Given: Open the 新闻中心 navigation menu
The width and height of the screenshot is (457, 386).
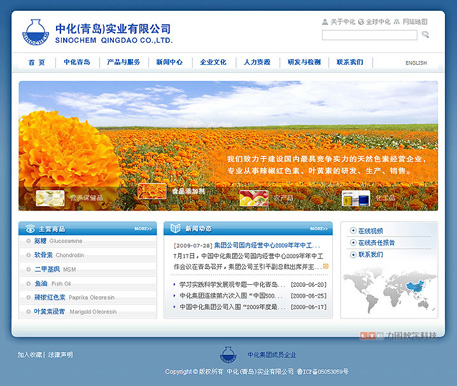Looking at the screenshot, I should pyautogui.click(x=169, y=62).
